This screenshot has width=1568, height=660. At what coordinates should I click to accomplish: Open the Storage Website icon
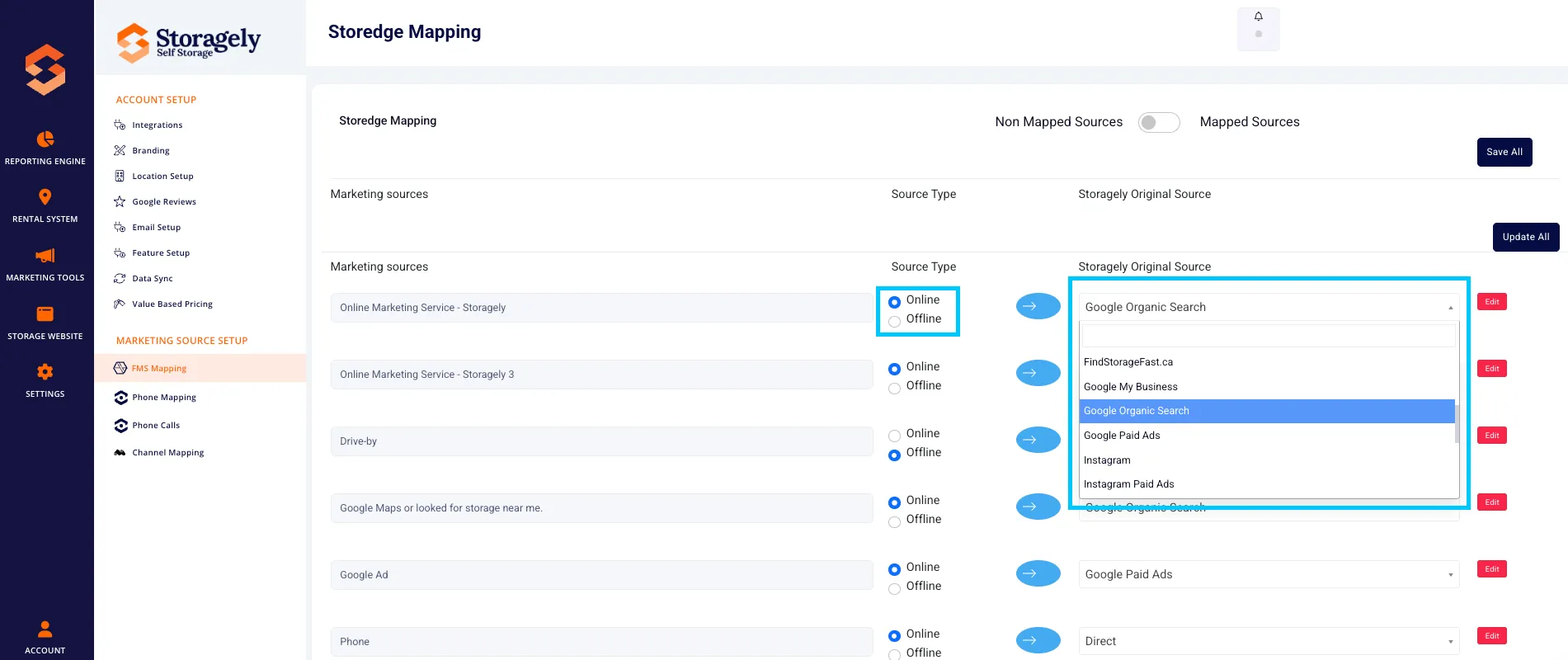point(45,313)
